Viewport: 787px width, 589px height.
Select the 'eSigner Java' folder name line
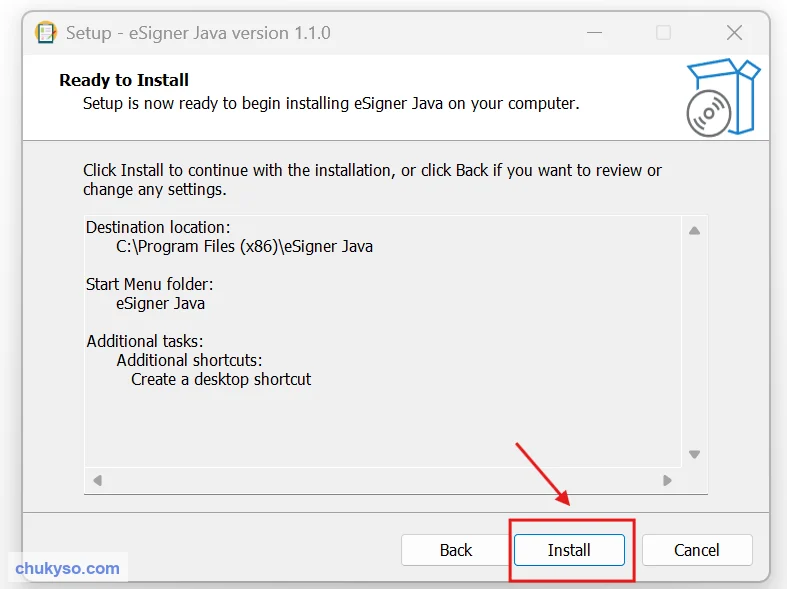tap(160, 304)
